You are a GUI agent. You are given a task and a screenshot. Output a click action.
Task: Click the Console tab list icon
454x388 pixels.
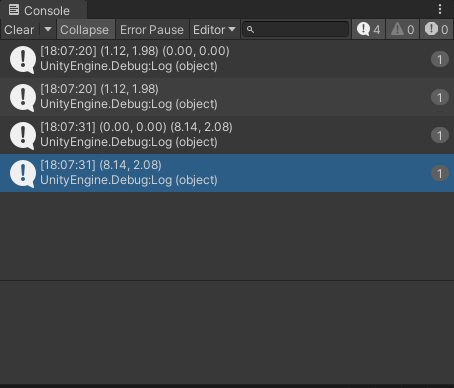tap(14, 10)
